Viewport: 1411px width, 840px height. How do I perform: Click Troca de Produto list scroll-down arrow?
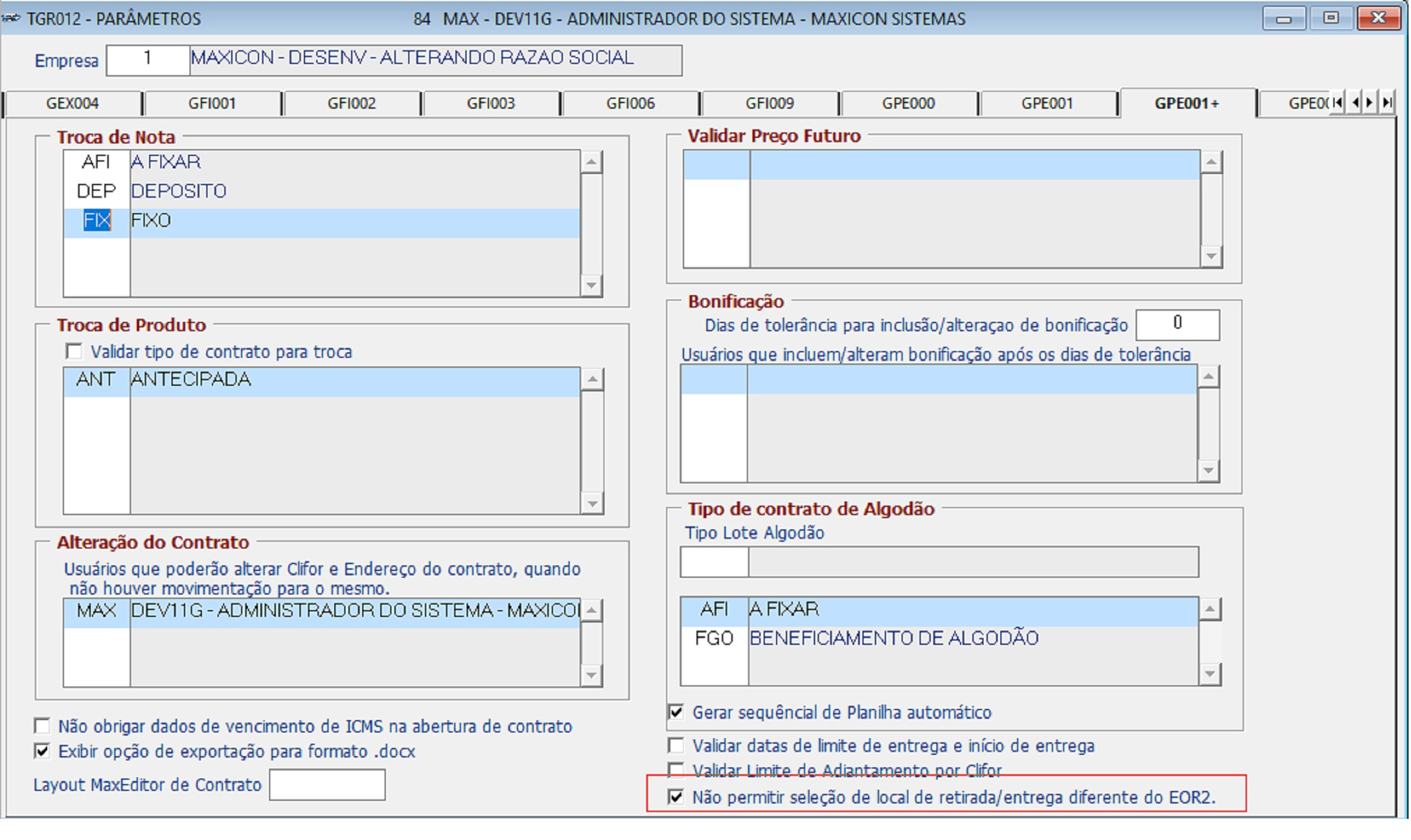tap(591, 503)
